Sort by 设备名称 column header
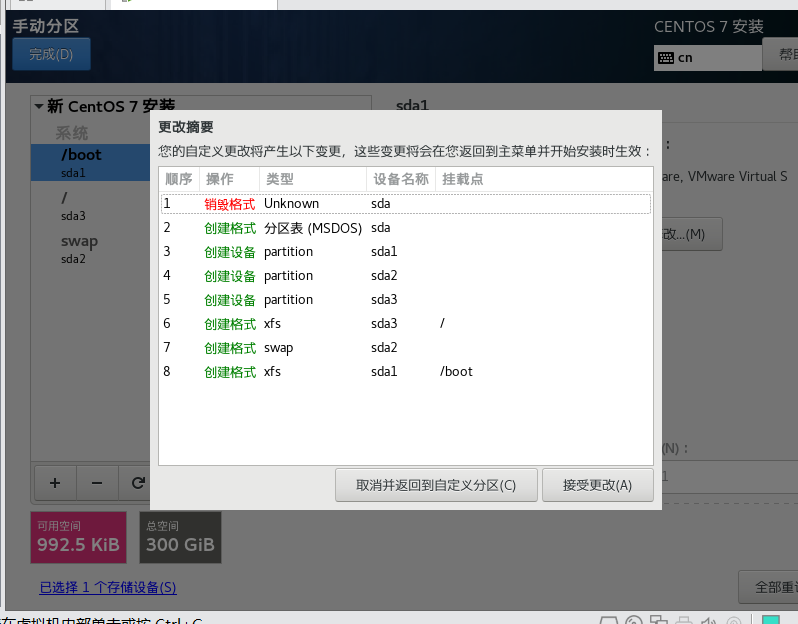Screen dimensions: 798x624 click(x=401, y=179)
